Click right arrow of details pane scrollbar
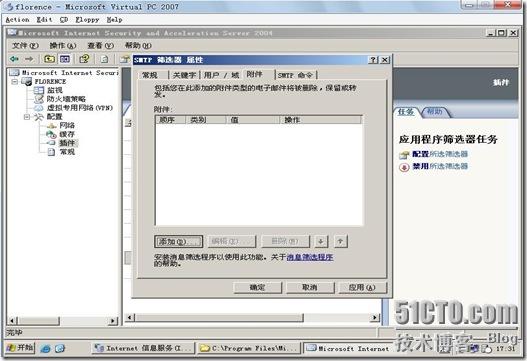The width and height of the screenshot is (527, 361). pos(375,317)
